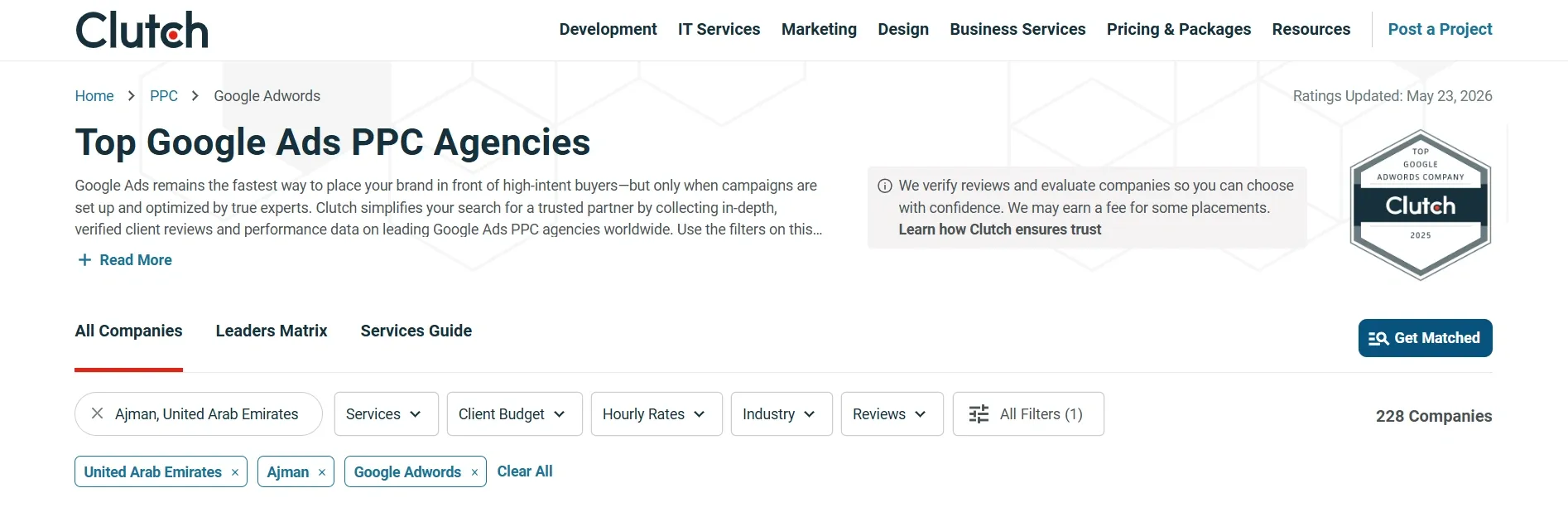Click the Google Adwords breadcrumb text
Viewport: 1568px width, 522px height.
(x=267, y=96)
